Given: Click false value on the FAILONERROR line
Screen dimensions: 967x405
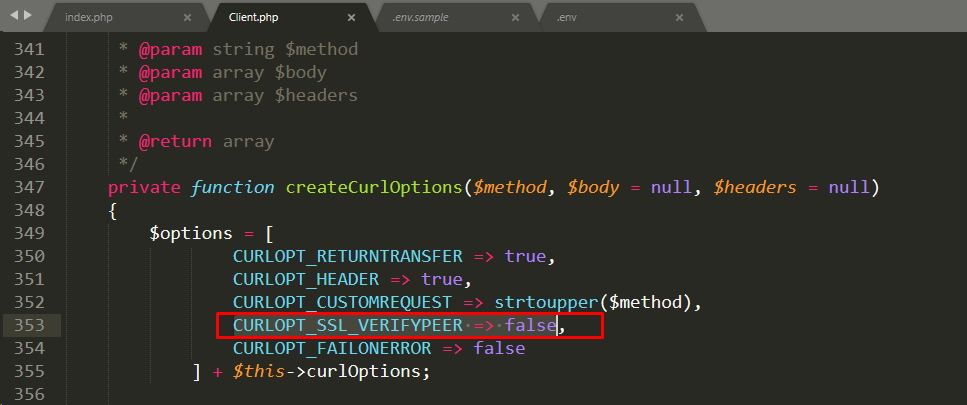Looking at the screenshot, I should [499, 348].
